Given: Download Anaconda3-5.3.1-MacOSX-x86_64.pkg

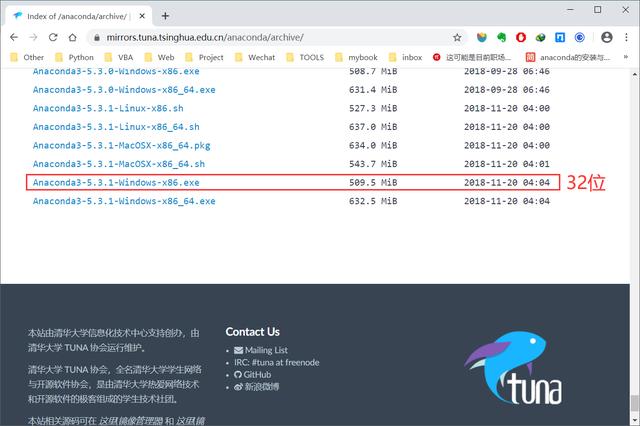Looking at the screenshot, I should (122, 146).
